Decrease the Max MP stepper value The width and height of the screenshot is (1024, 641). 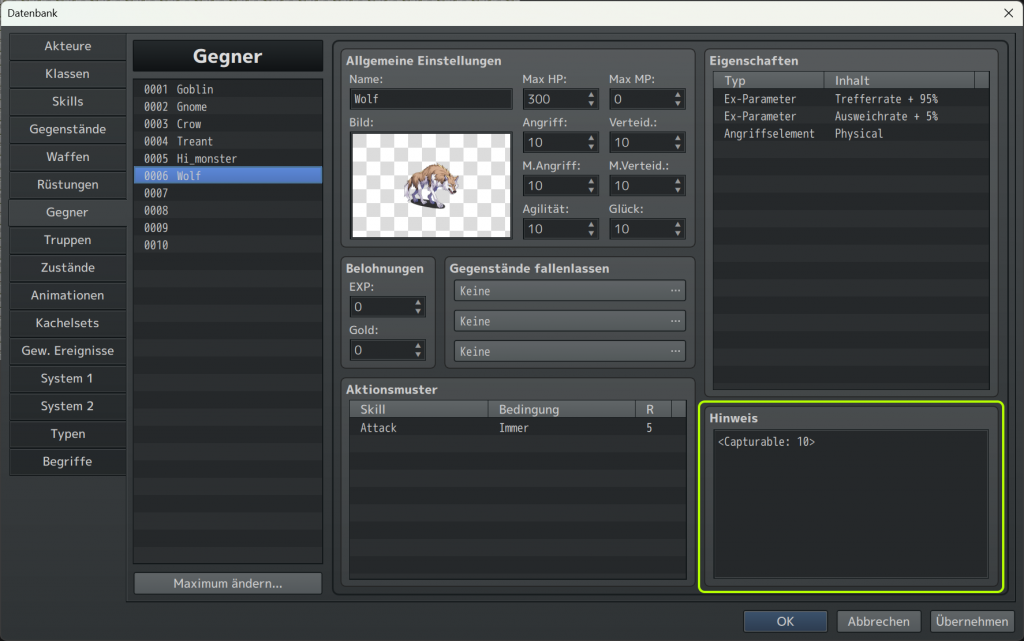678,104
